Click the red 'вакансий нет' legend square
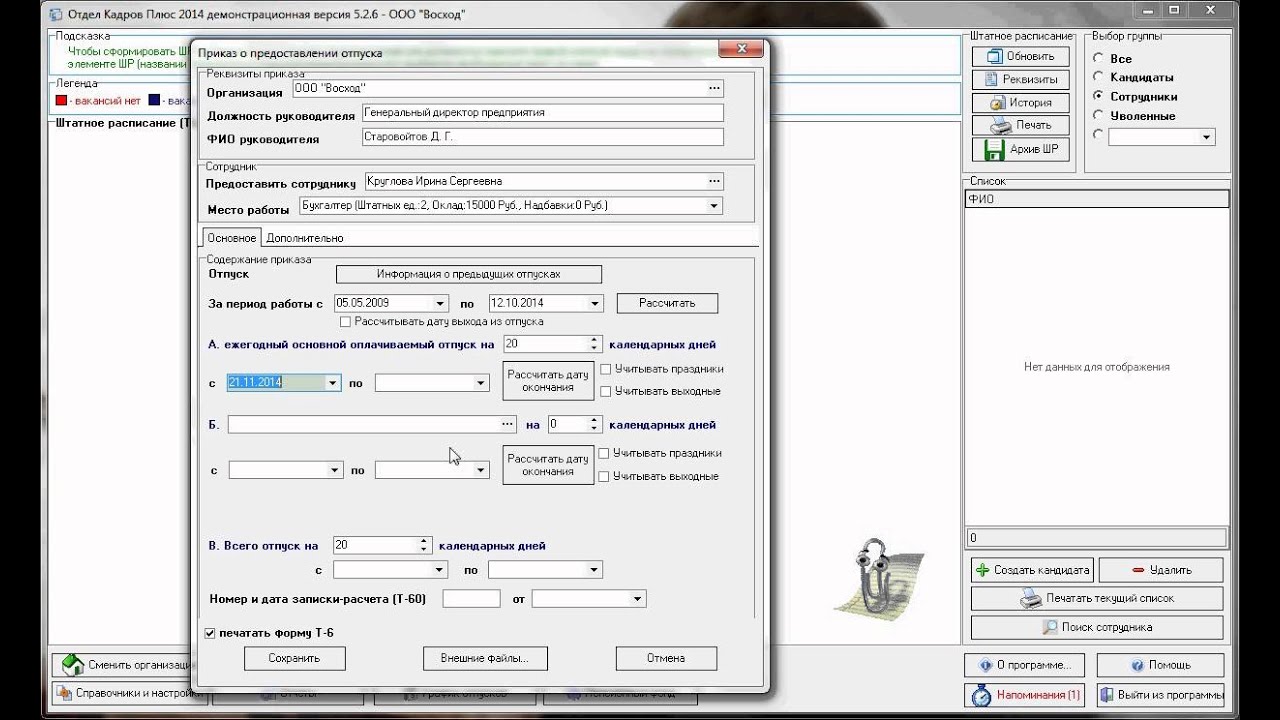This screenshot has height=720, width=1280. [x=61, y=101]
